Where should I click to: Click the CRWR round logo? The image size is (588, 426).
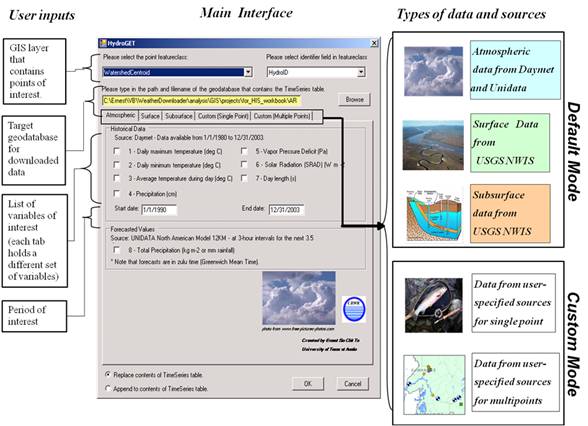click(x=354, y=309)
